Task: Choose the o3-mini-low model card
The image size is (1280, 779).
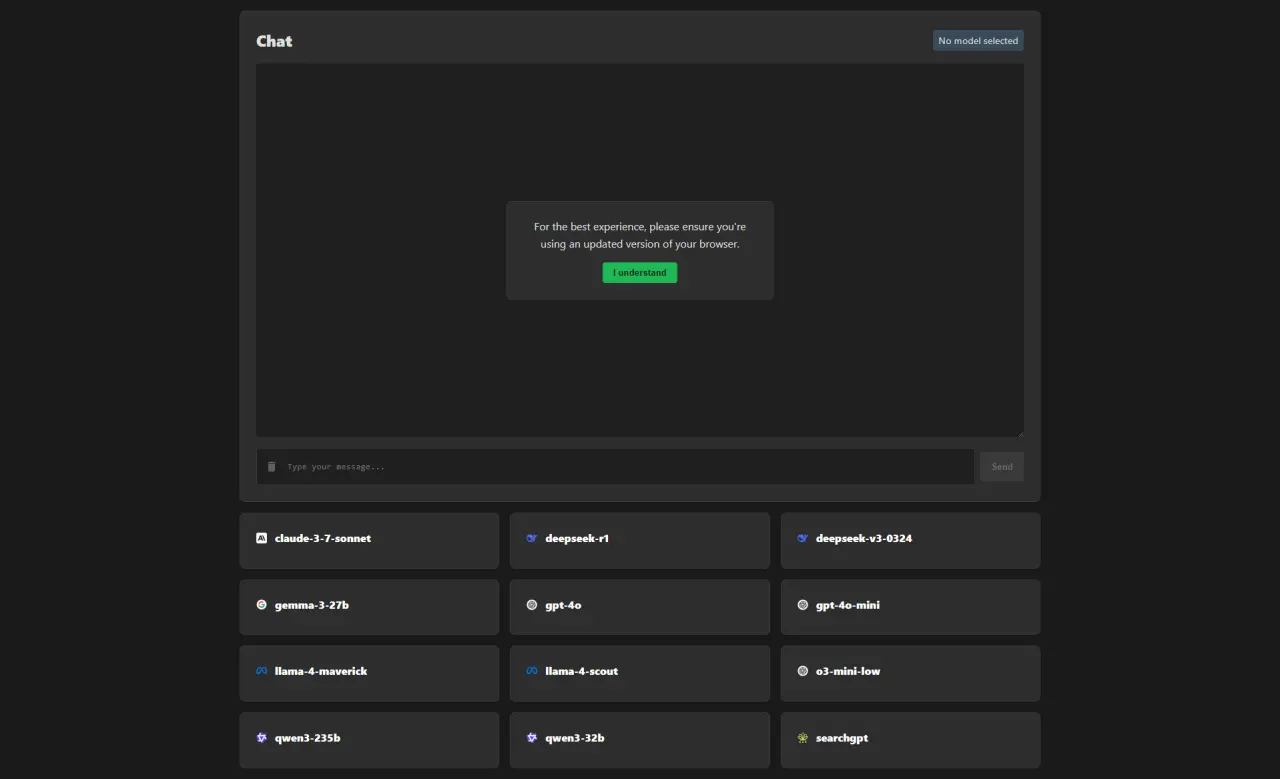Action: [x=911, y=674]
